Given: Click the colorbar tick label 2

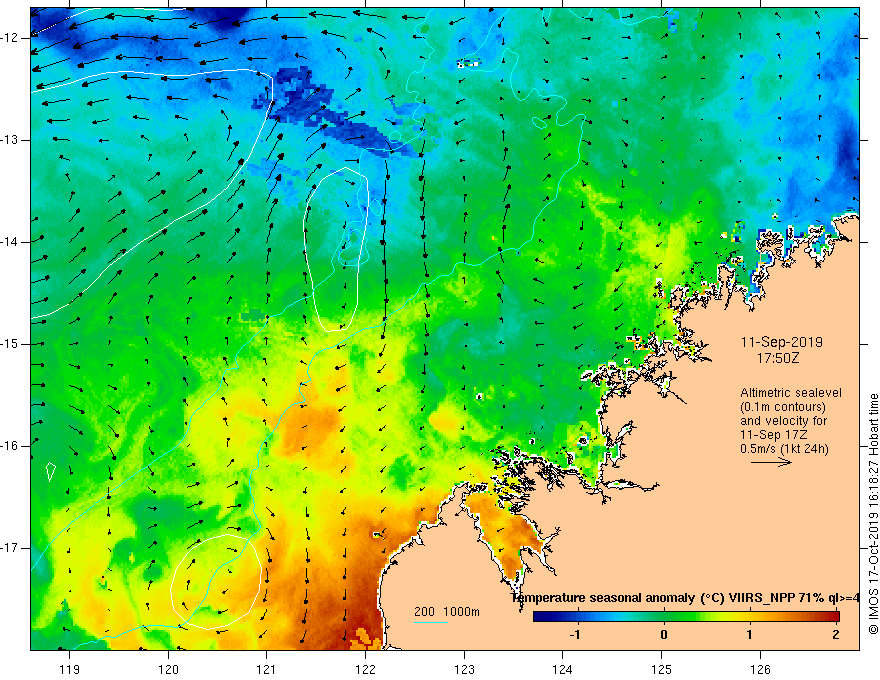Looking at the screenshot, I should [836, 635].
